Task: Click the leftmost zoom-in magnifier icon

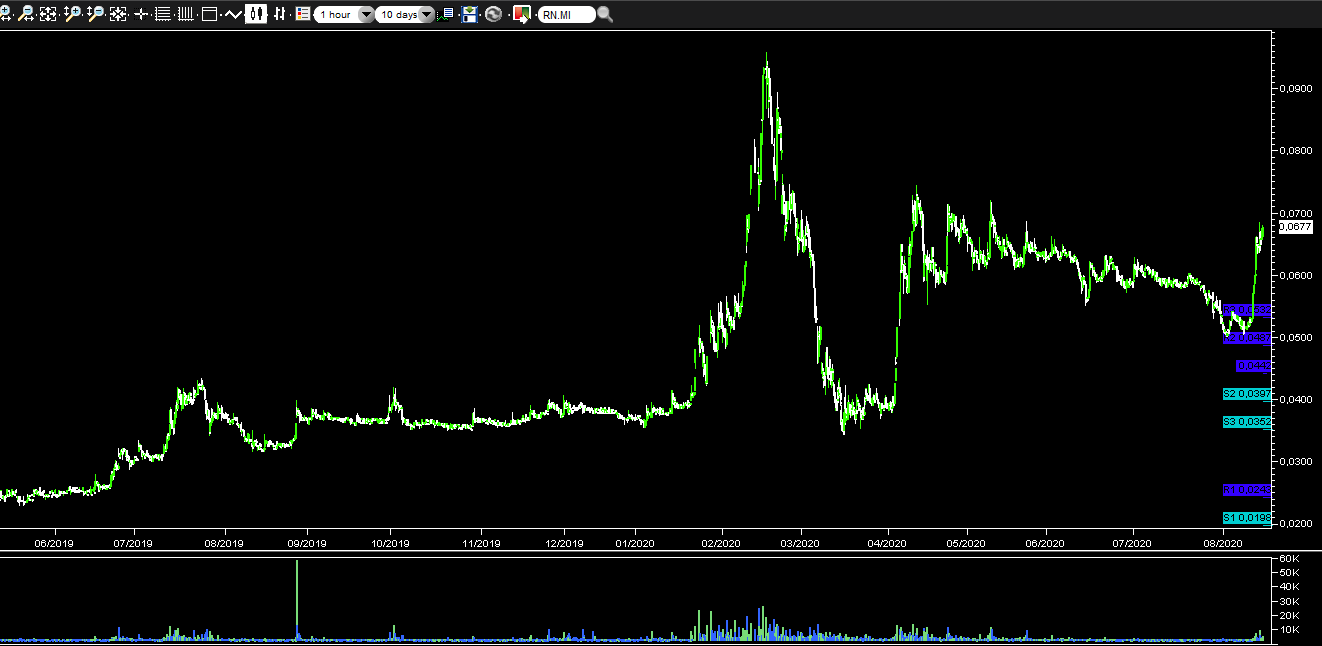Action: (6, 14)
